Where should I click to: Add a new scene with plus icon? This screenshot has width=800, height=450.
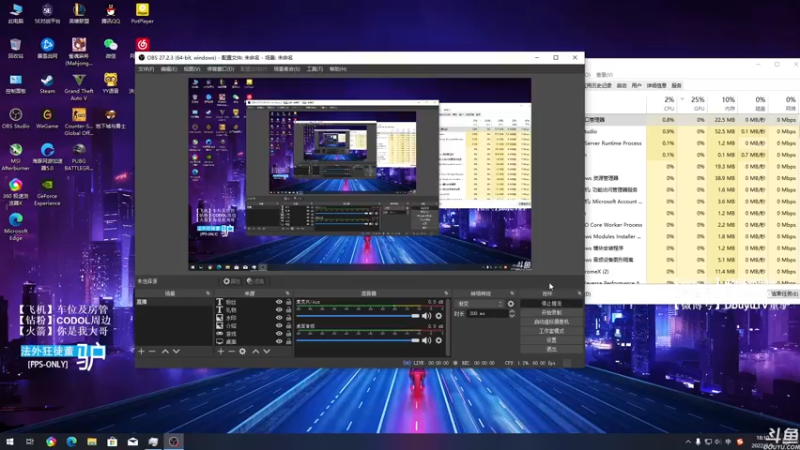(x=141, y=352)
